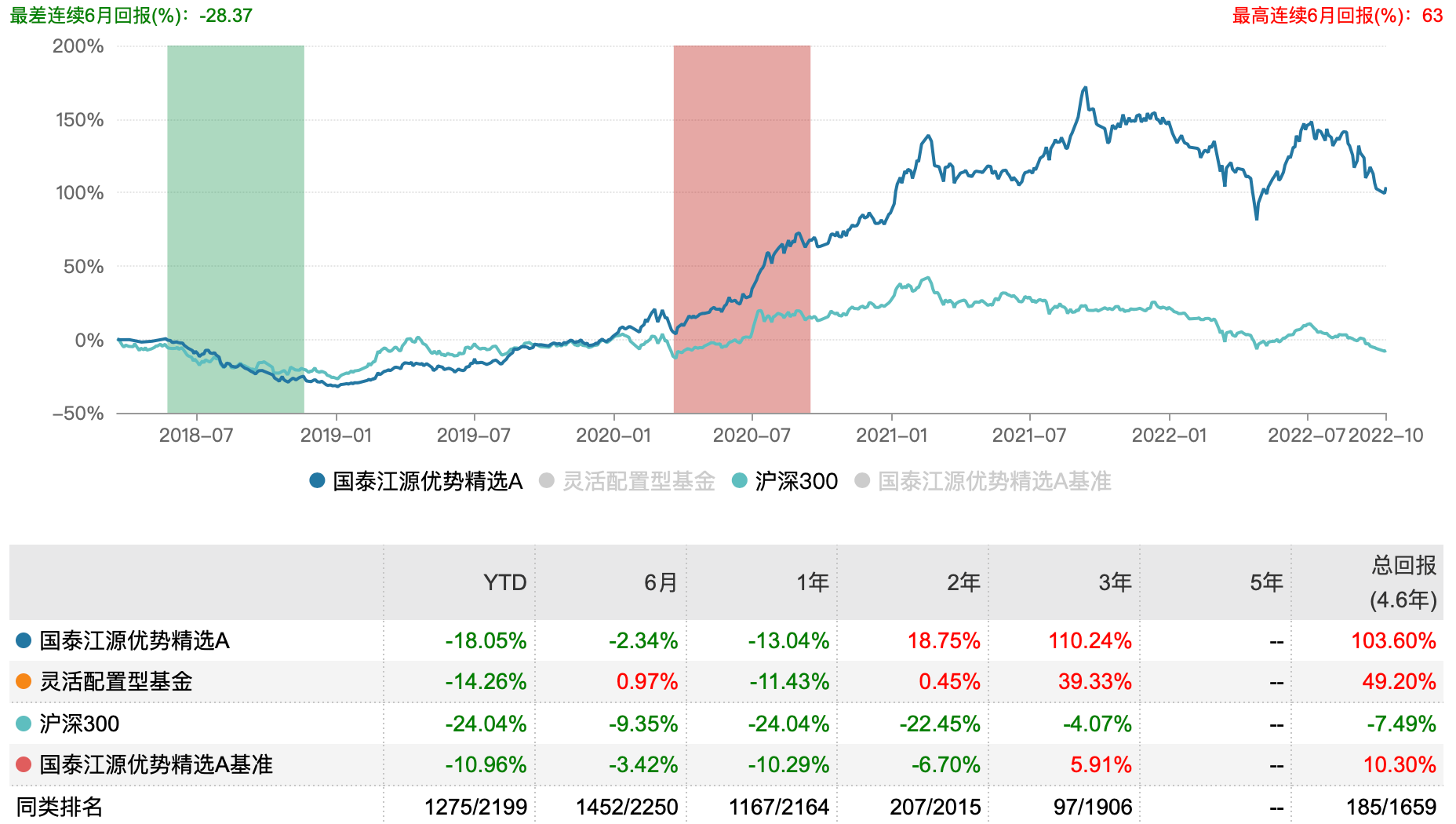Click the 103.60% total return cell

click(1393, 640)
